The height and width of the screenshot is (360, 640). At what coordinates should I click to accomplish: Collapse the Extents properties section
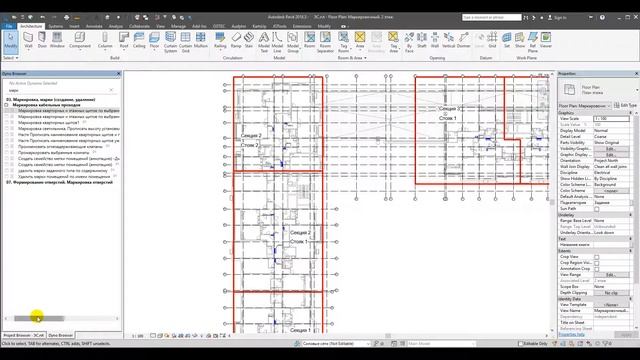630,251
